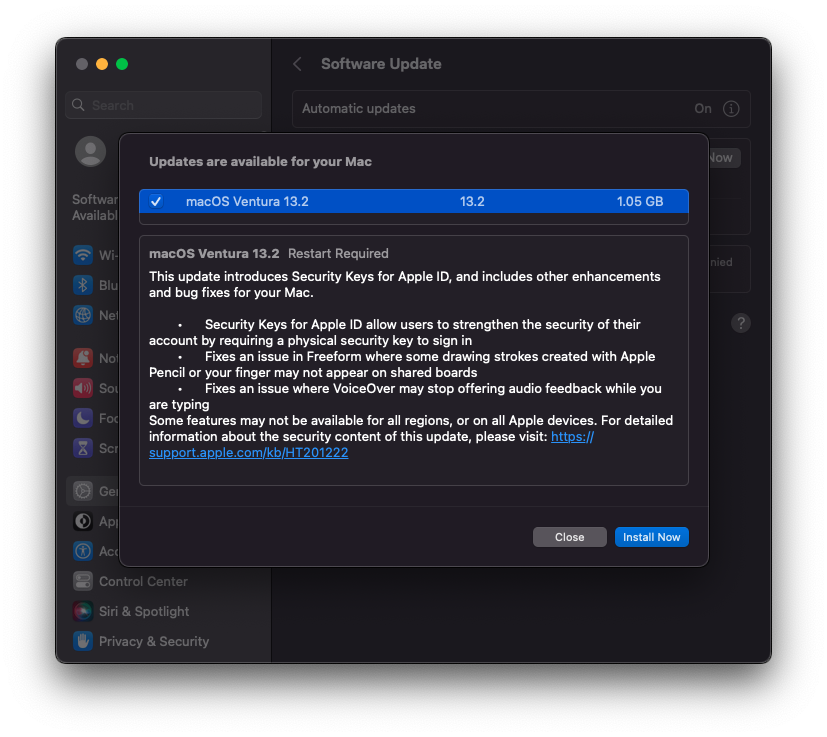Click the 'Updates are available for your Mac' heading
This screenshot has height=737, width=827.
point(261,161)
